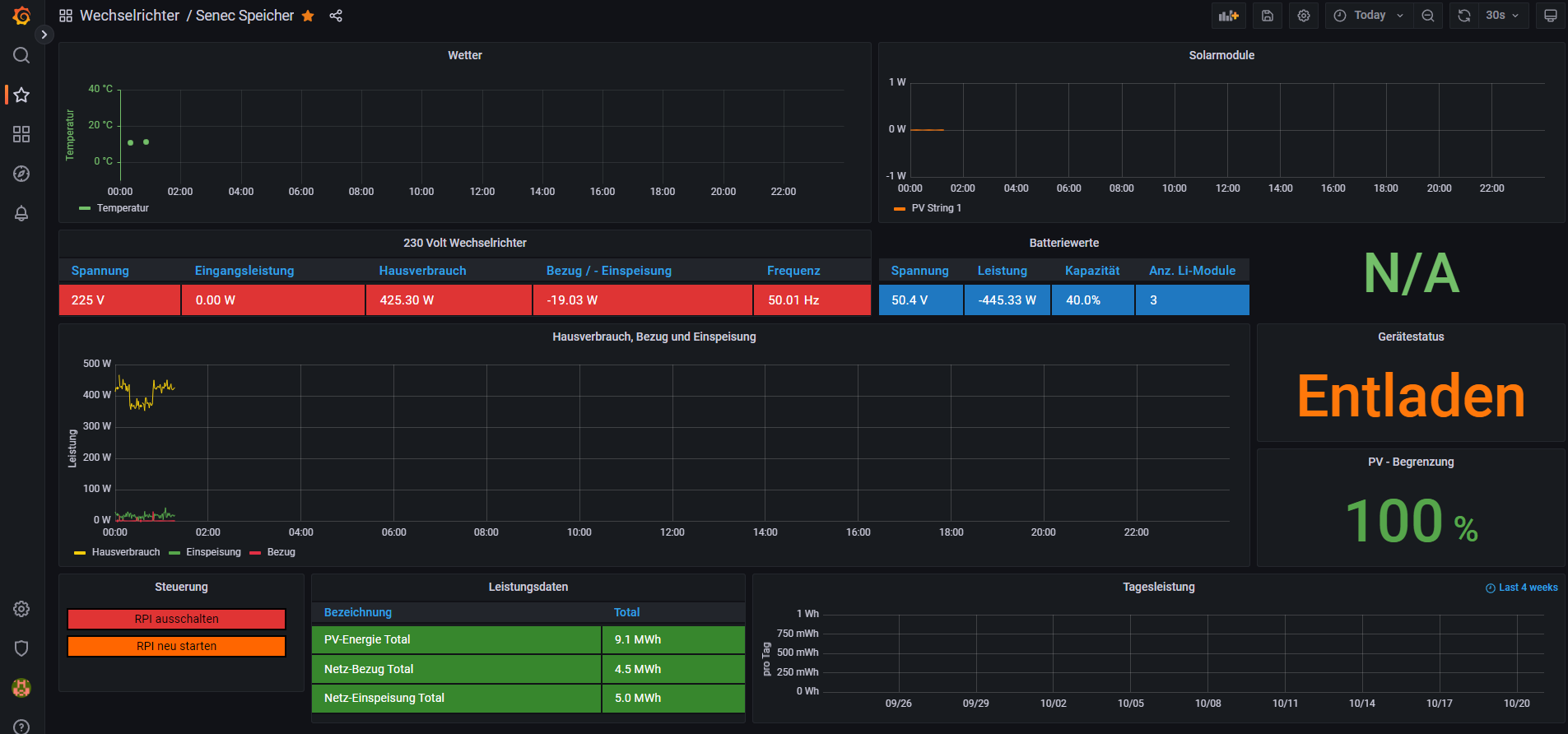Open the Wetter panel title menu

tap(464, 55)
